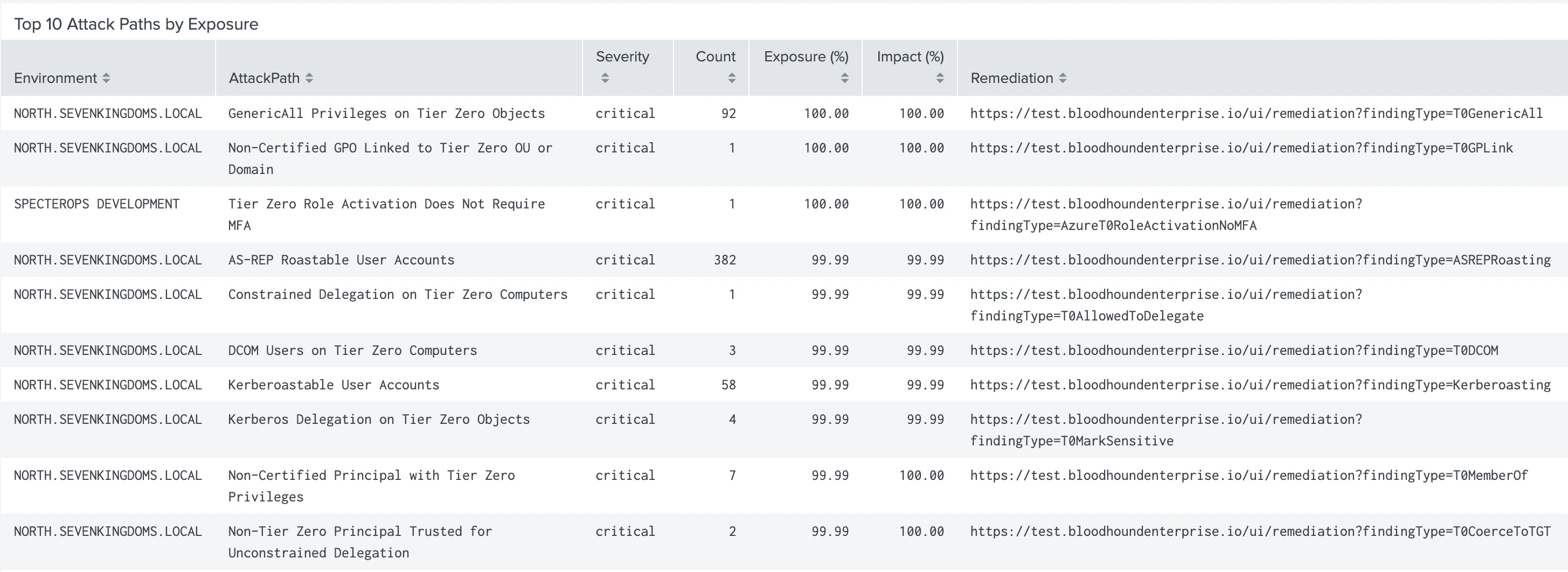This screenshot has height=572, width=1568.
Task: Open the T0GPLink remediation URL
Action: 1242,148
